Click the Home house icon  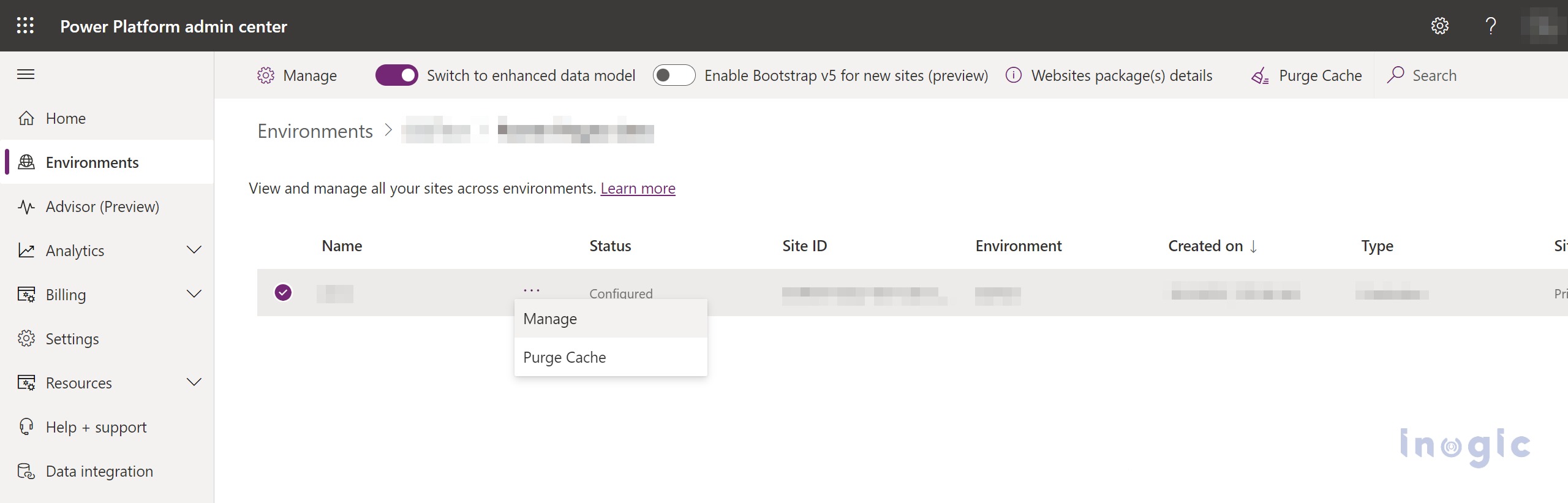(26, 118)
